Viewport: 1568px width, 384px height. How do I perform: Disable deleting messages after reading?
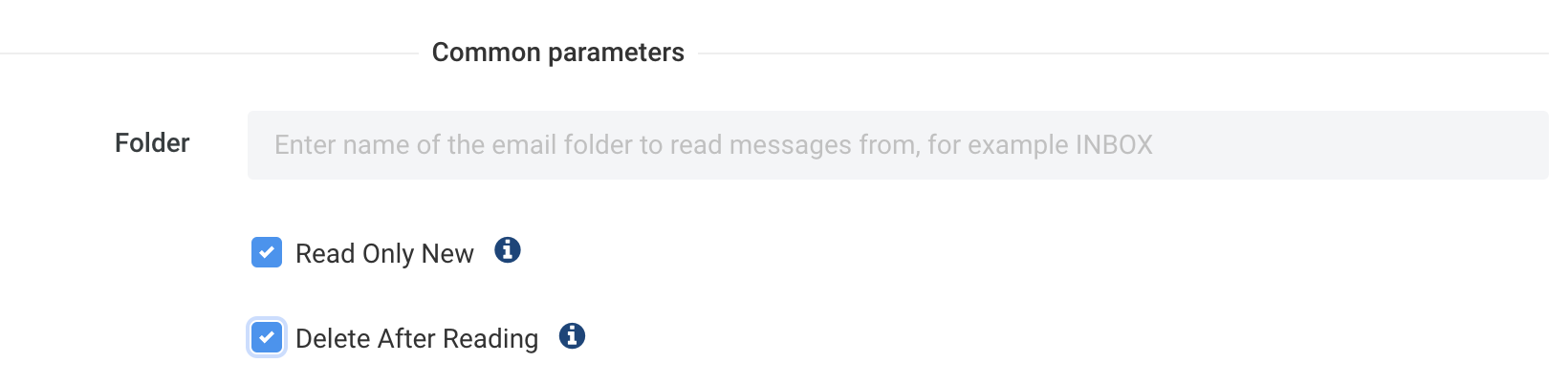[267, 337]
